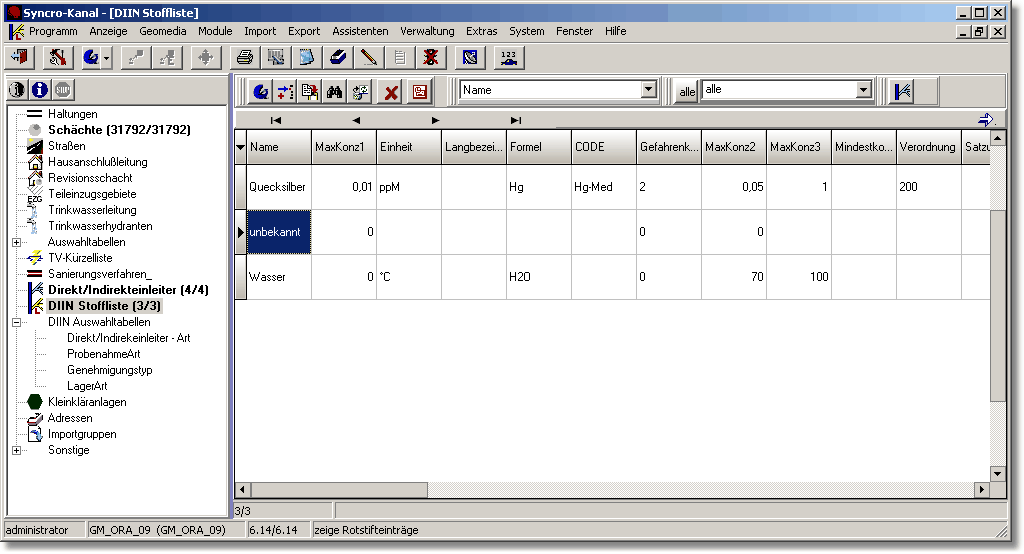Go to first record navigation arrow
The image size is (1024, 554).
(x=276, y=120)
